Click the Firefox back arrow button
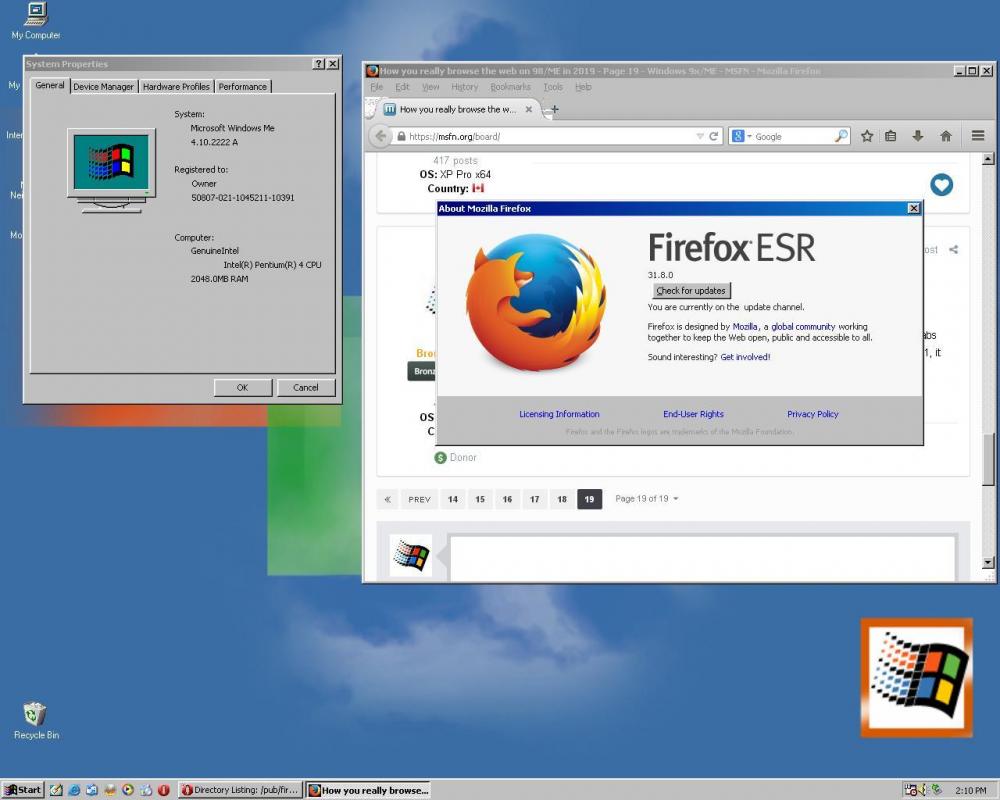 tap(380, 136)
